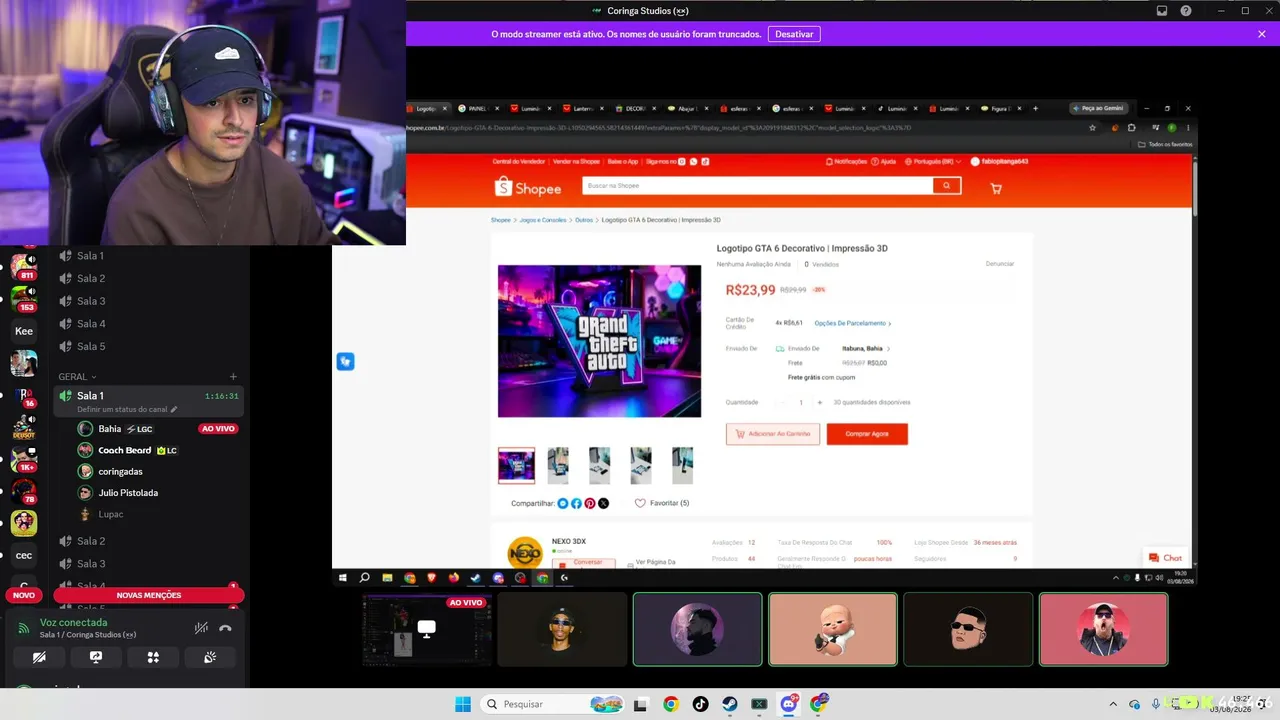The height and width of the screenshot is (720, 1280).
Task: Open Discord help from the title bar
Action: click(1186, 11)
